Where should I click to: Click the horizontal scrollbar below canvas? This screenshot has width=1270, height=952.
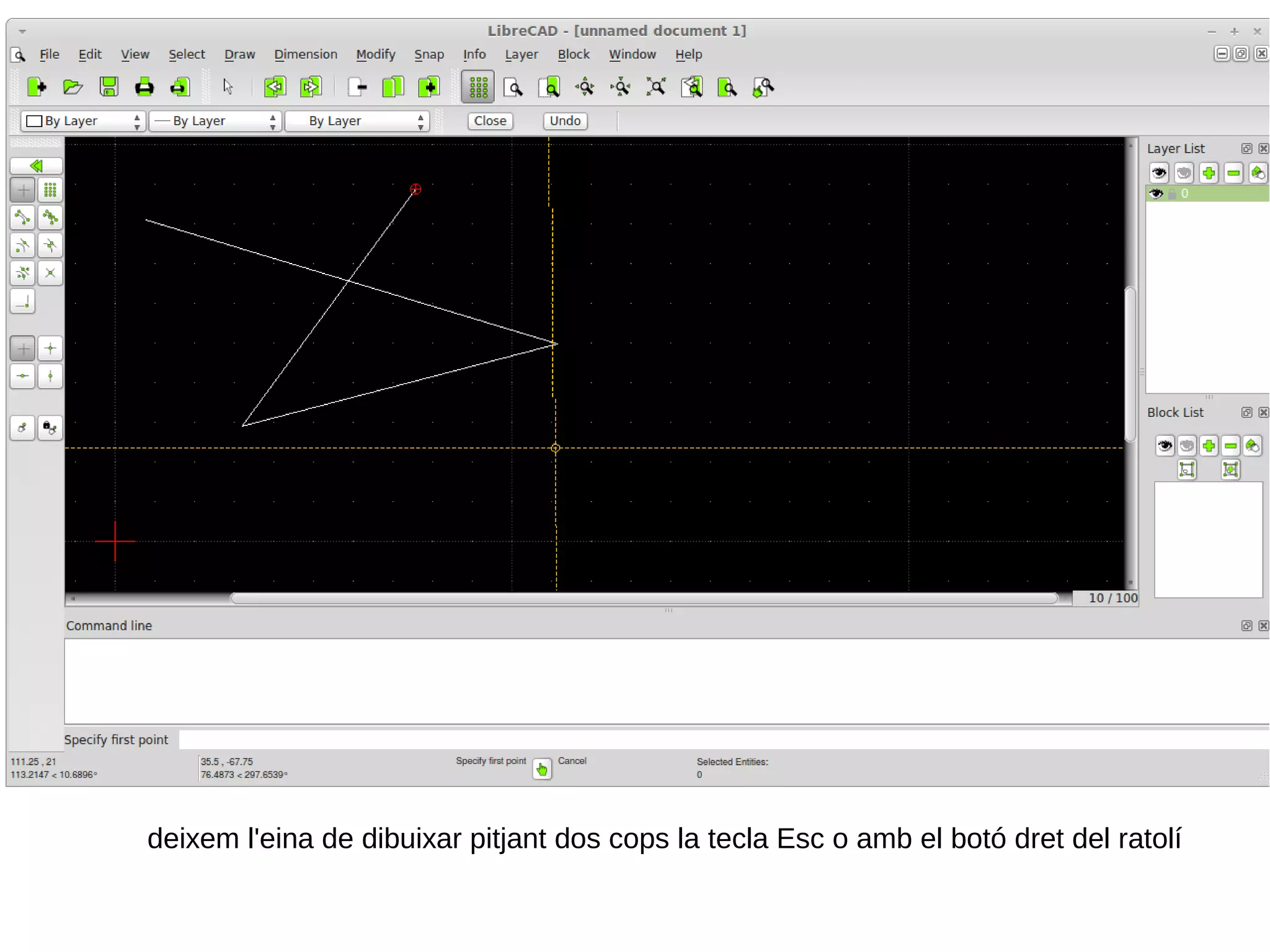643,598
